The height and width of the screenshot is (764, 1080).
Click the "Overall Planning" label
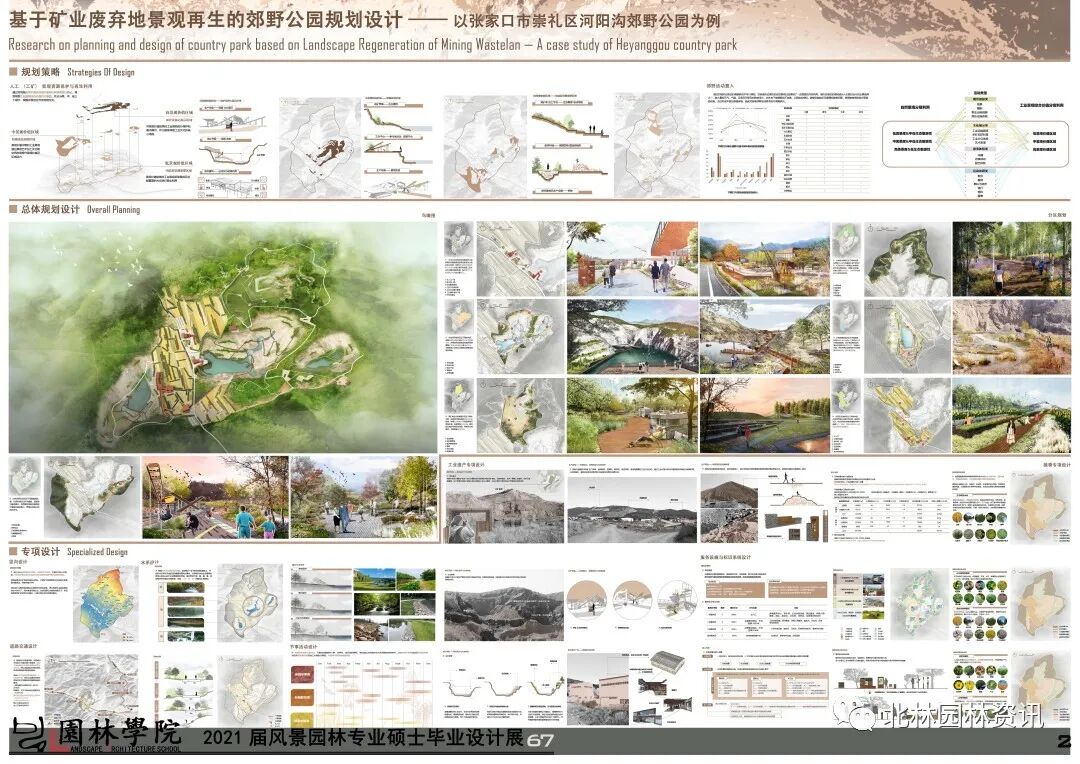pos(113,209)
